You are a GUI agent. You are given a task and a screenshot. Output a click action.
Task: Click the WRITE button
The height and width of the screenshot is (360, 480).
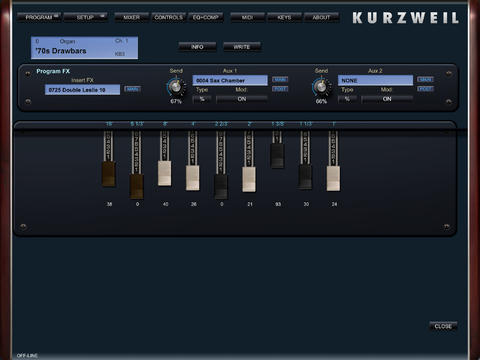click(x=242, y=47)
